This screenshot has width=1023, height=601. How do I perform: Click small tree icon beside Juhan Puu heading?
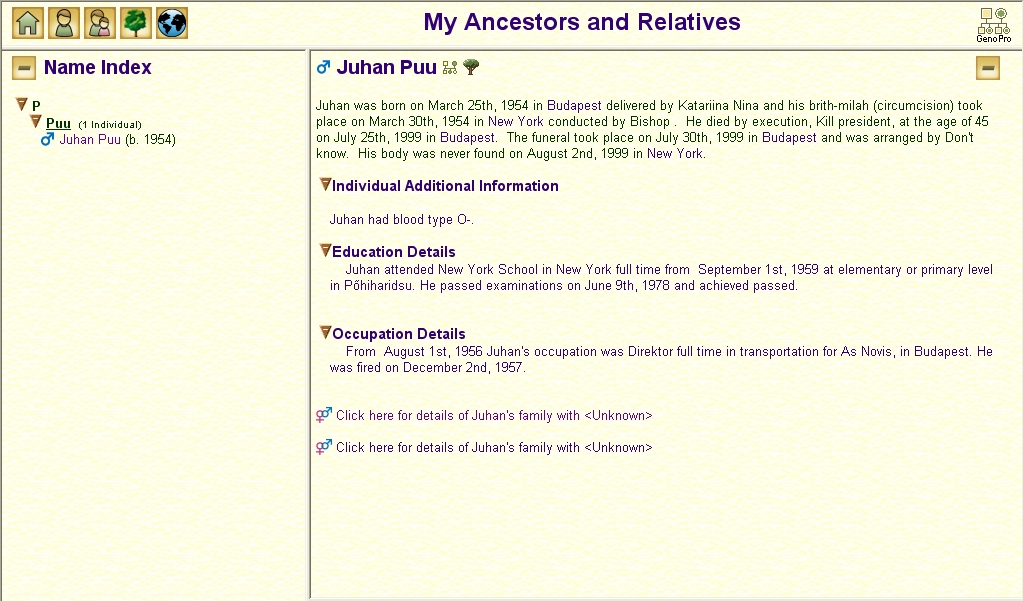coord(471,67)
